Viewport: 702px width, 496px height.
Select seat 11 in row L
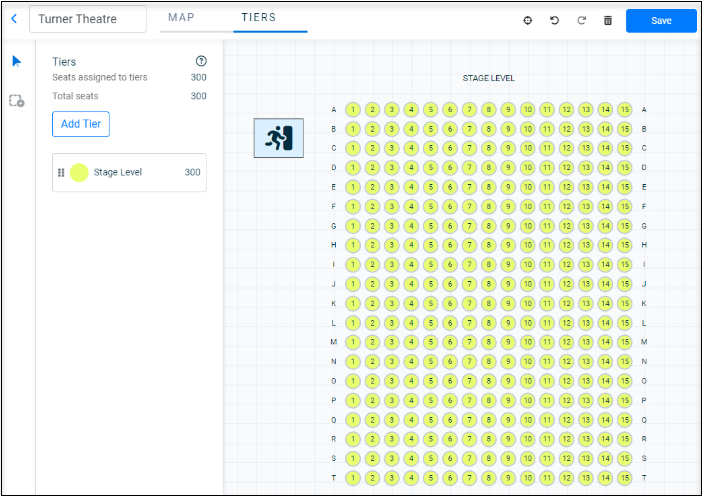tap(547, 323)
